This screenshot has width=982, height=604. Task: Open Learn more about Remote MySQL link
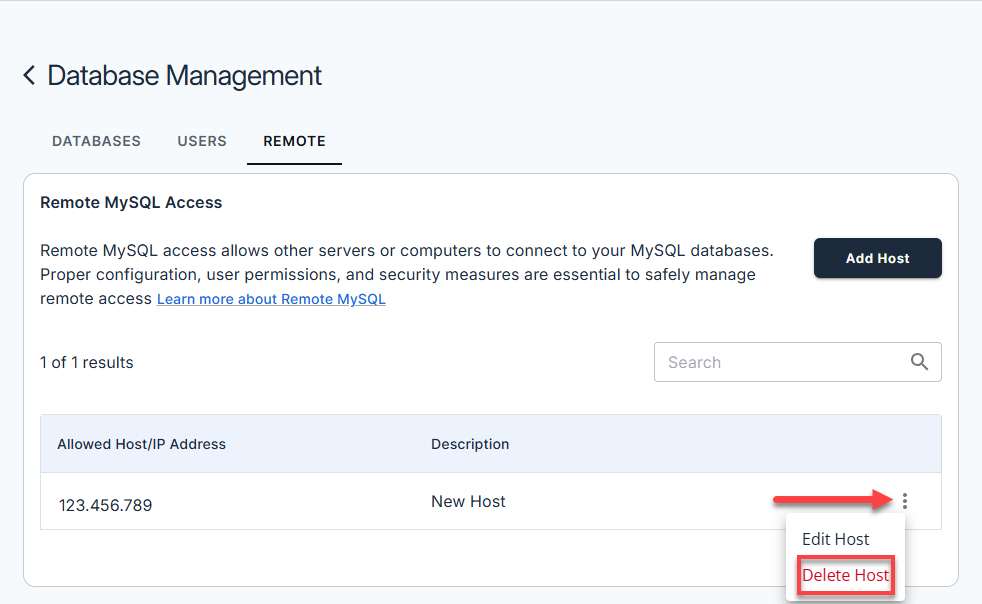click(271, 299)
